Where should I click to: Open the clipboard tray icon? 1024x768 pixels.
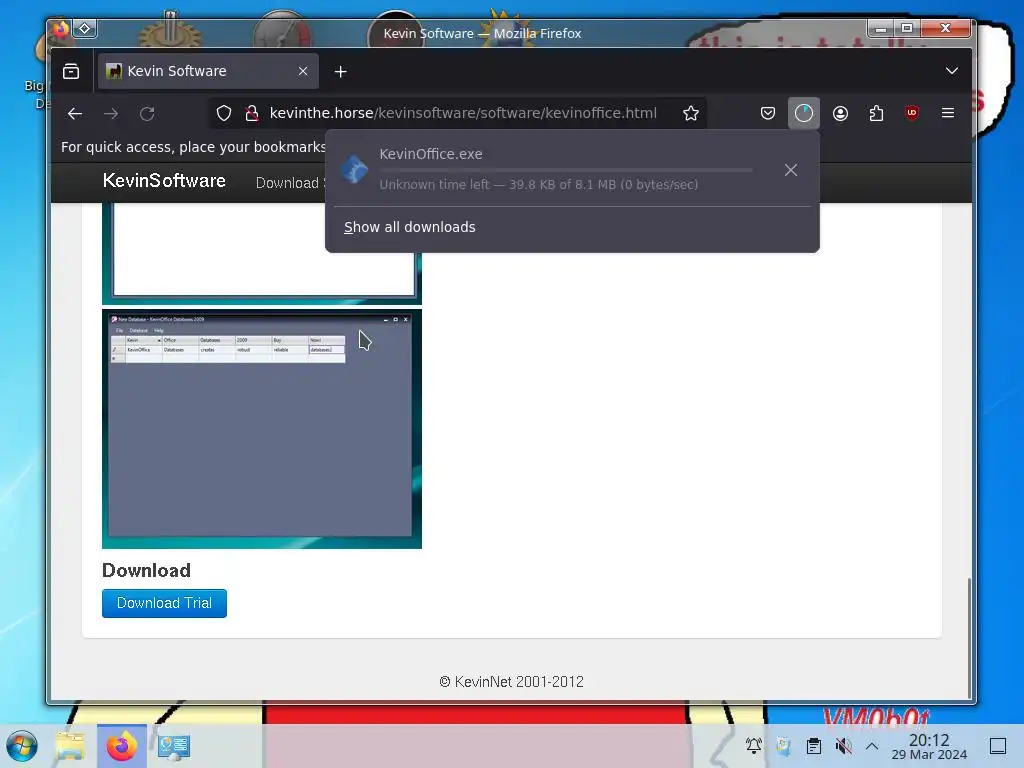(814, 746)
